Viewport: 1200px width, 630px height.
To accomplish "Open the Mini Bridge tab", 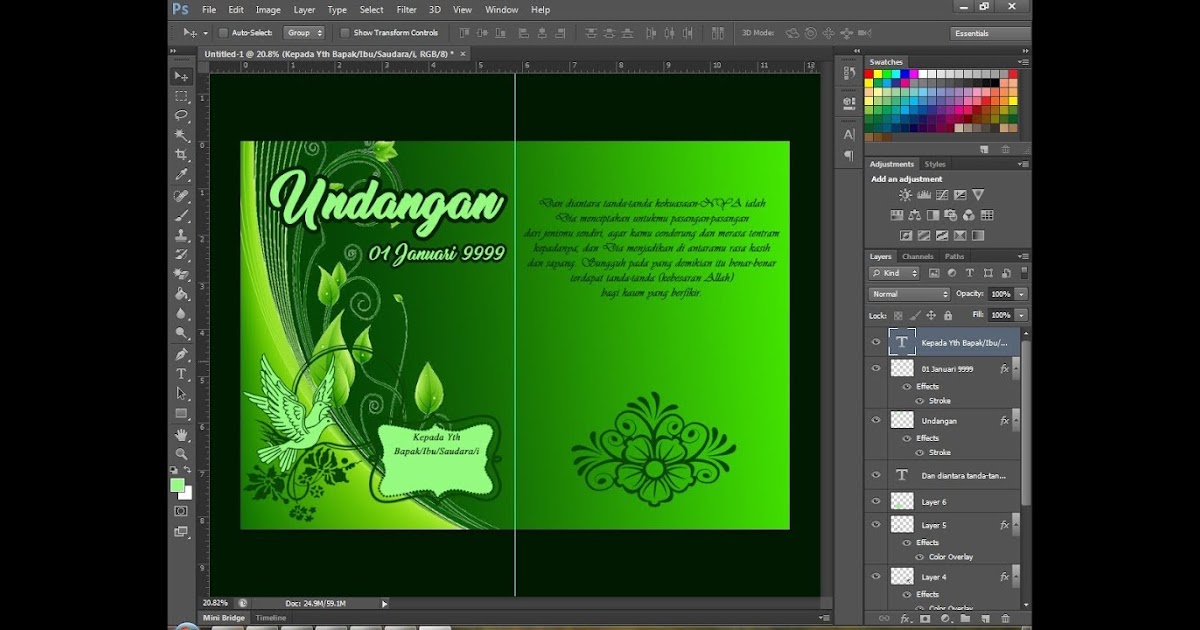I will 224,618.
